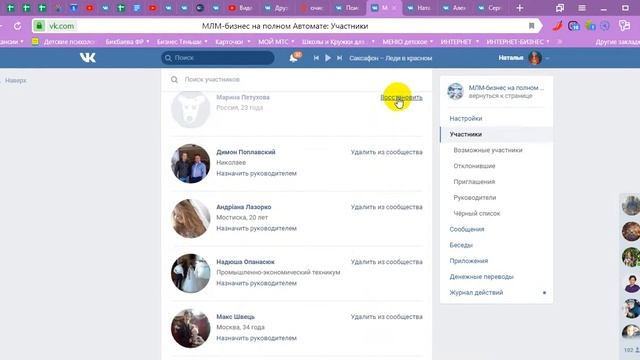The height and width of the screenshot is (360, 640).
Task: Open the browser hamburger menu icon
Action: coord(582,8)
